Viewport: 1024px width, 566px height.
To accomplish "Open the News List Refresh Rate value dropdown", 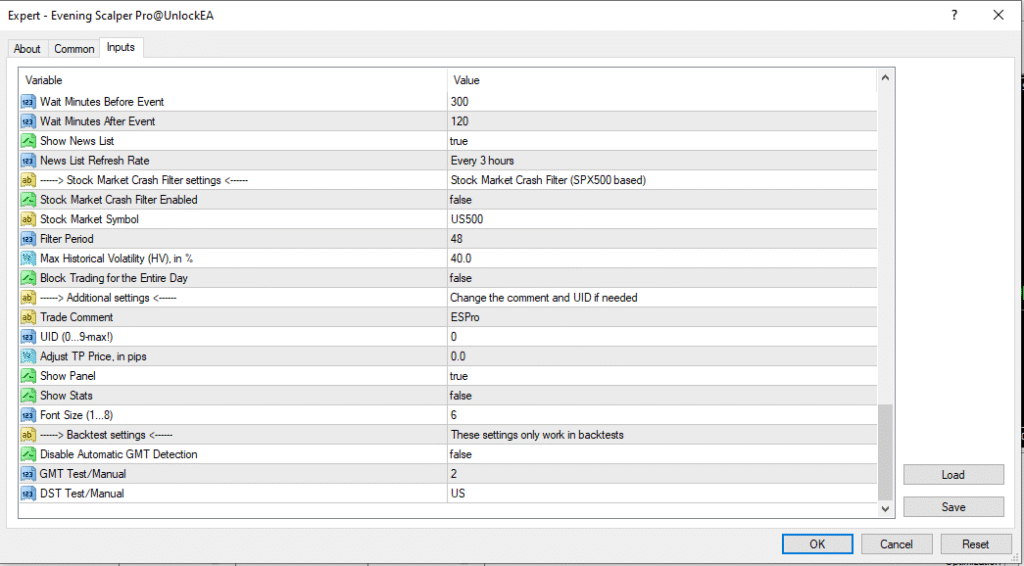I will click(660, 161).
